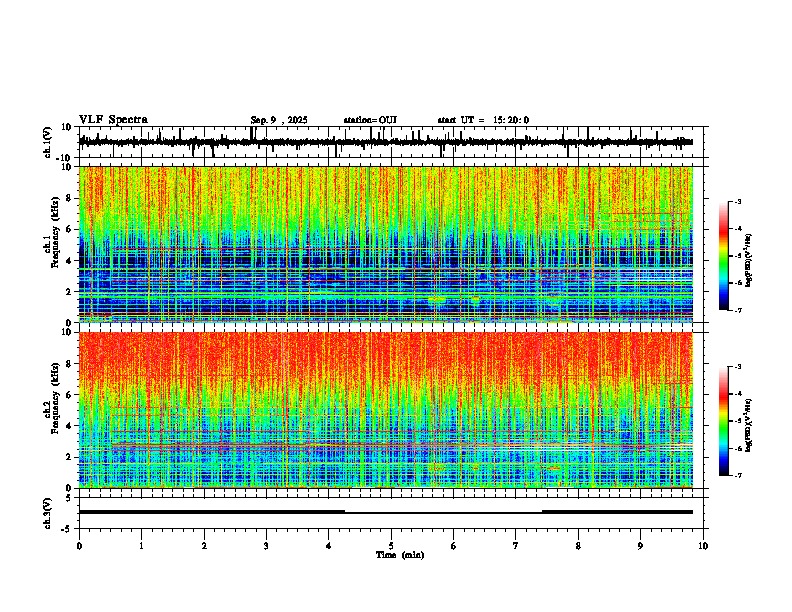The width and height of the screenshot is (792, 612).
Task: Click the ch.1 spectrogram color scale bar
Action: pyautogui.click(x=724, y=256)
